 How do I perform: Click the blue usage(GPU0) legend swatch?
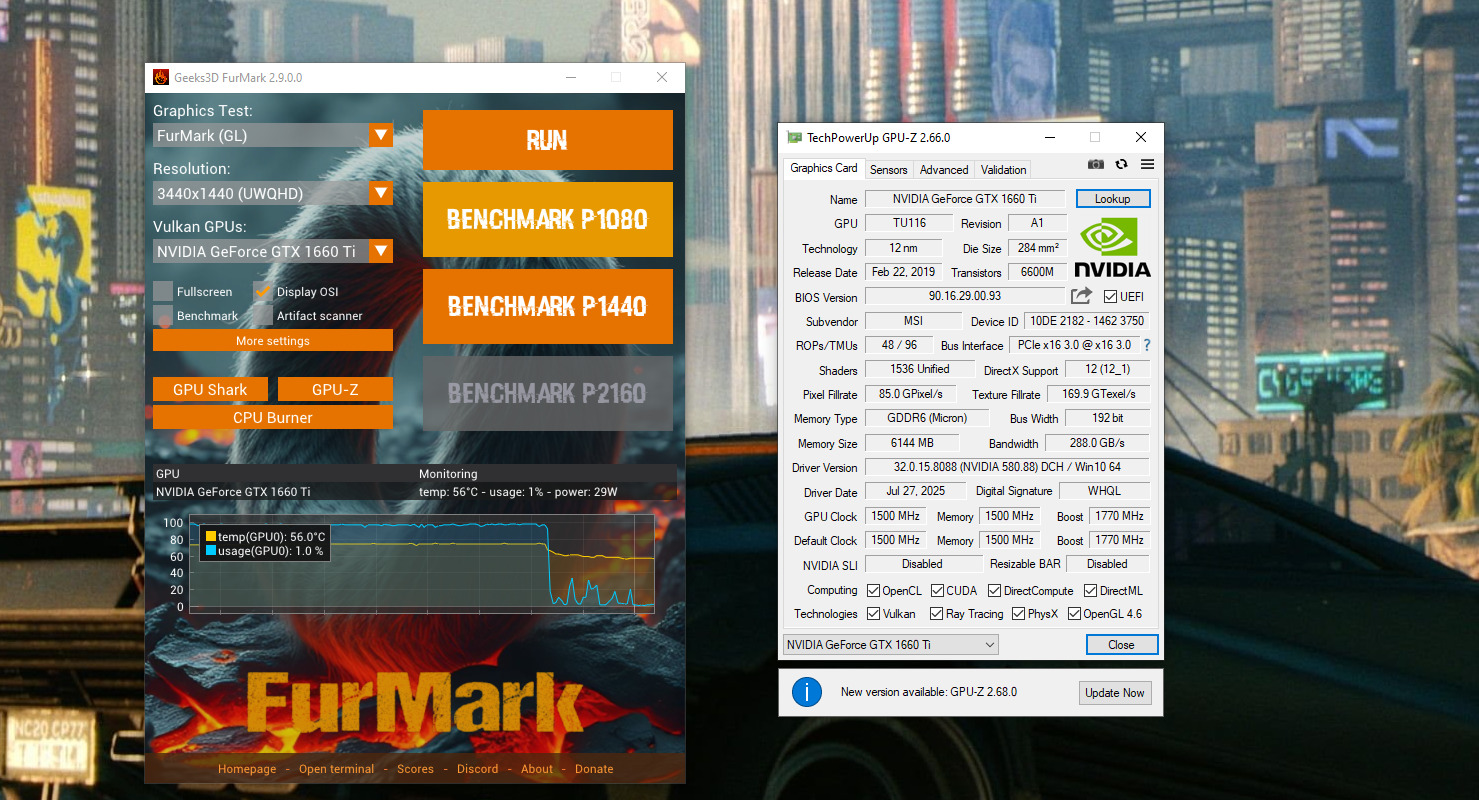pyautogui.click(x=210, y=551)
